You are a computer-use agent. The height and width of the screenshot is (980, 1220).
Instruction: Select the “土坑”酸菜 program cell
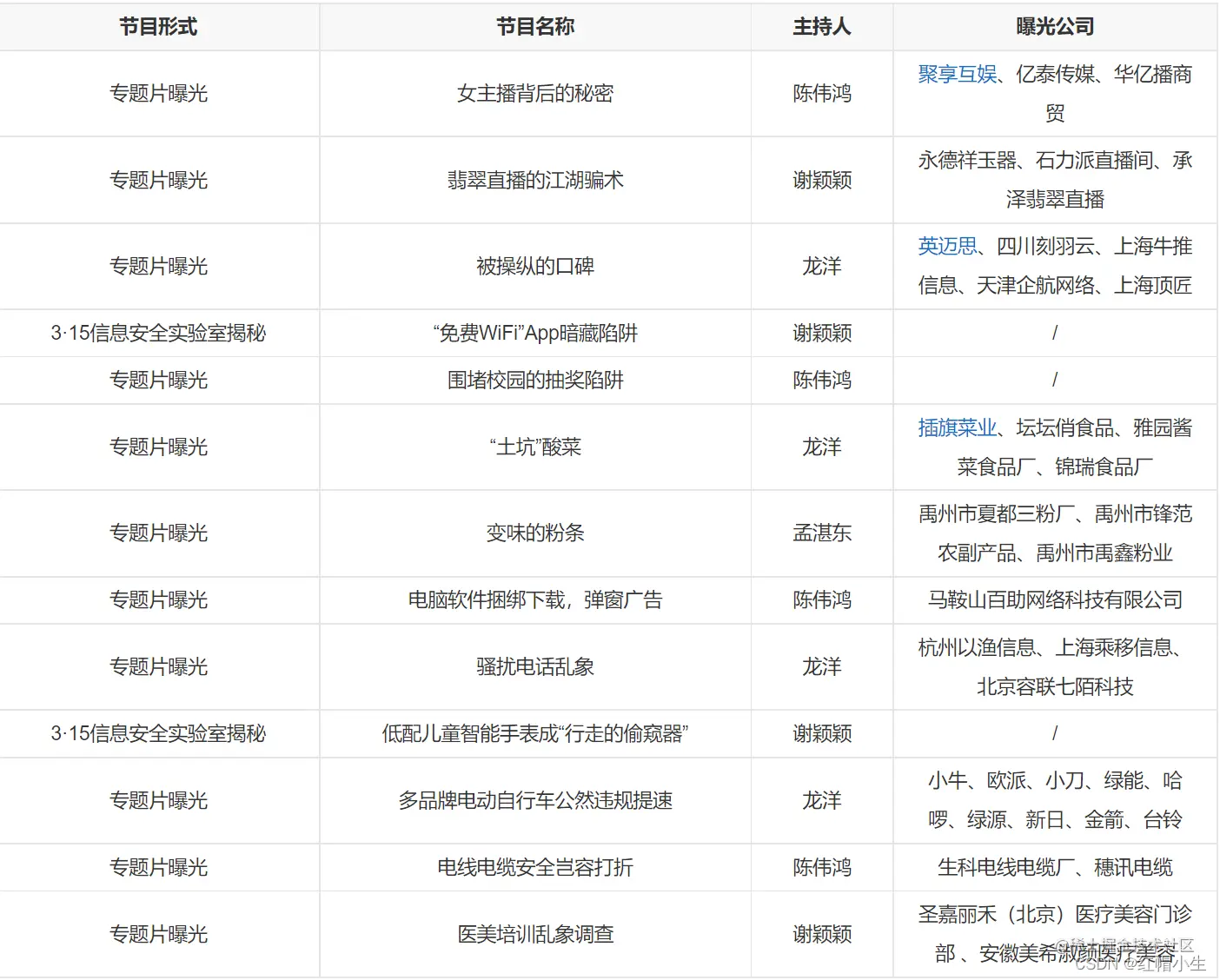[x=535, y=447]
